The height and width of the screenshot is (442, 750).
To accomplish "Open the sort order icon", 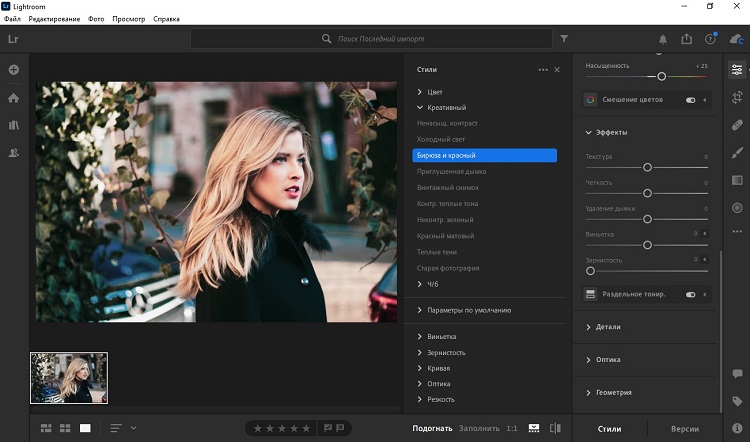I will click(x=116, y=428).
